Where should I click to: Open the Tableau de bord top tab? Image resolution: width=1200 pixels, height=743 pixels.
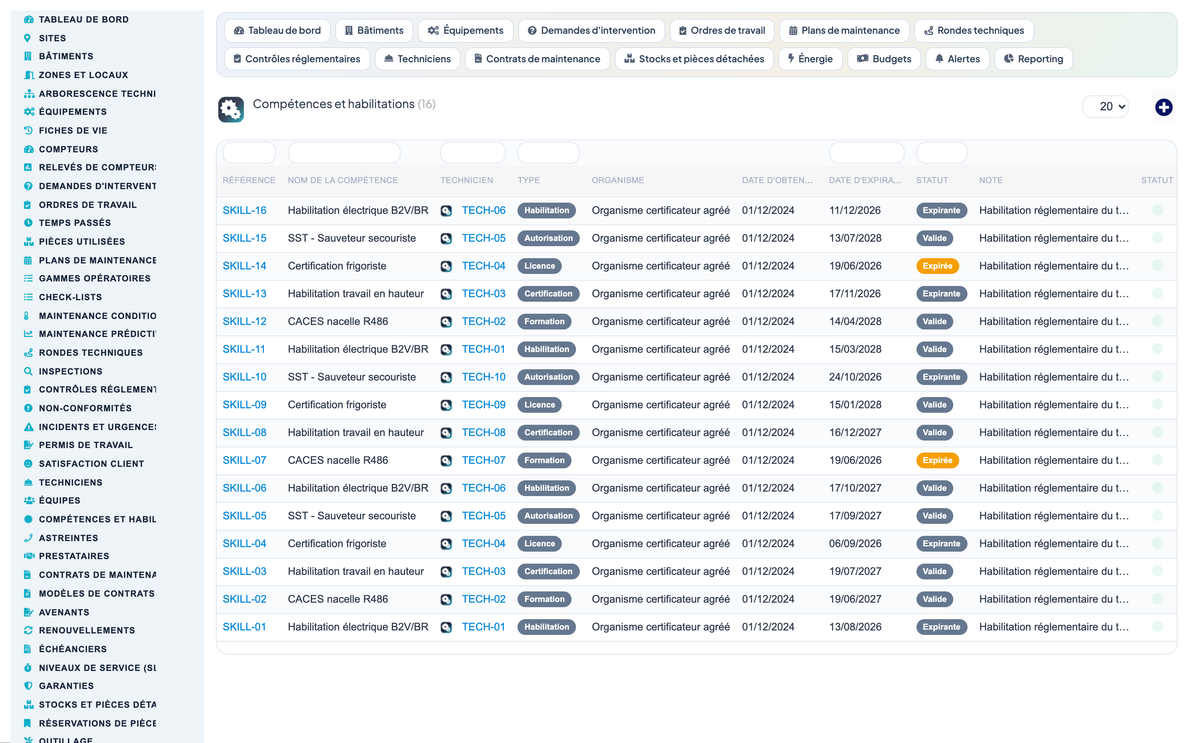[x=277, y=31]
